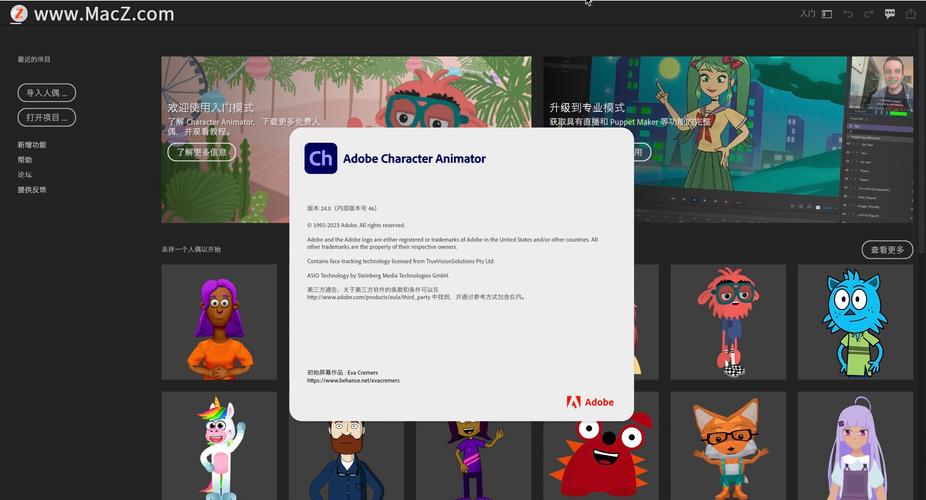Select the bearded man puppet thumbnail
The height and width of the screenshot is (500, 926).
click(x=347, y=460)
